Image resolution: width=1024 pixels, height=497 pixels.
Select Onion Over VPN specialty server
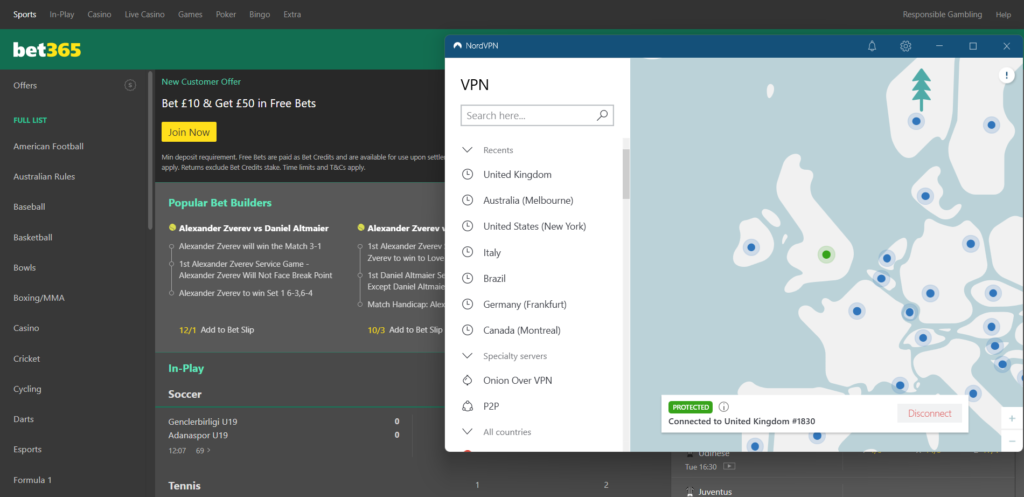tap(518, 380)
